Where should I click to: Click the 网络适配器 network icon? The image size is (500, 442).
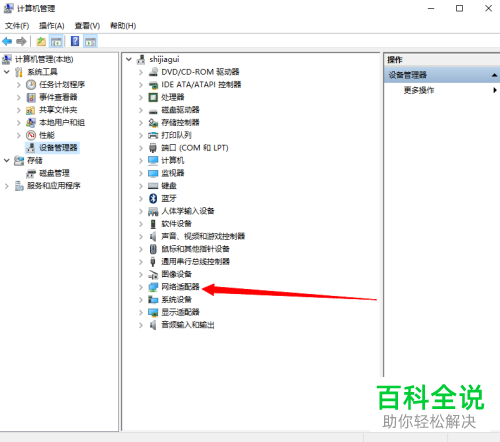(153, 287)
